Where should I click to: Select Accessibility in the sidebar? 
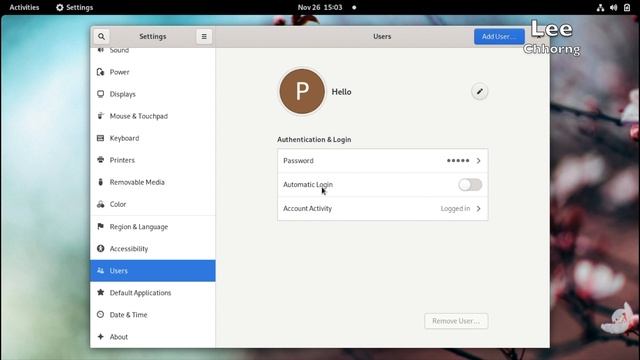[x=153, y=249]
